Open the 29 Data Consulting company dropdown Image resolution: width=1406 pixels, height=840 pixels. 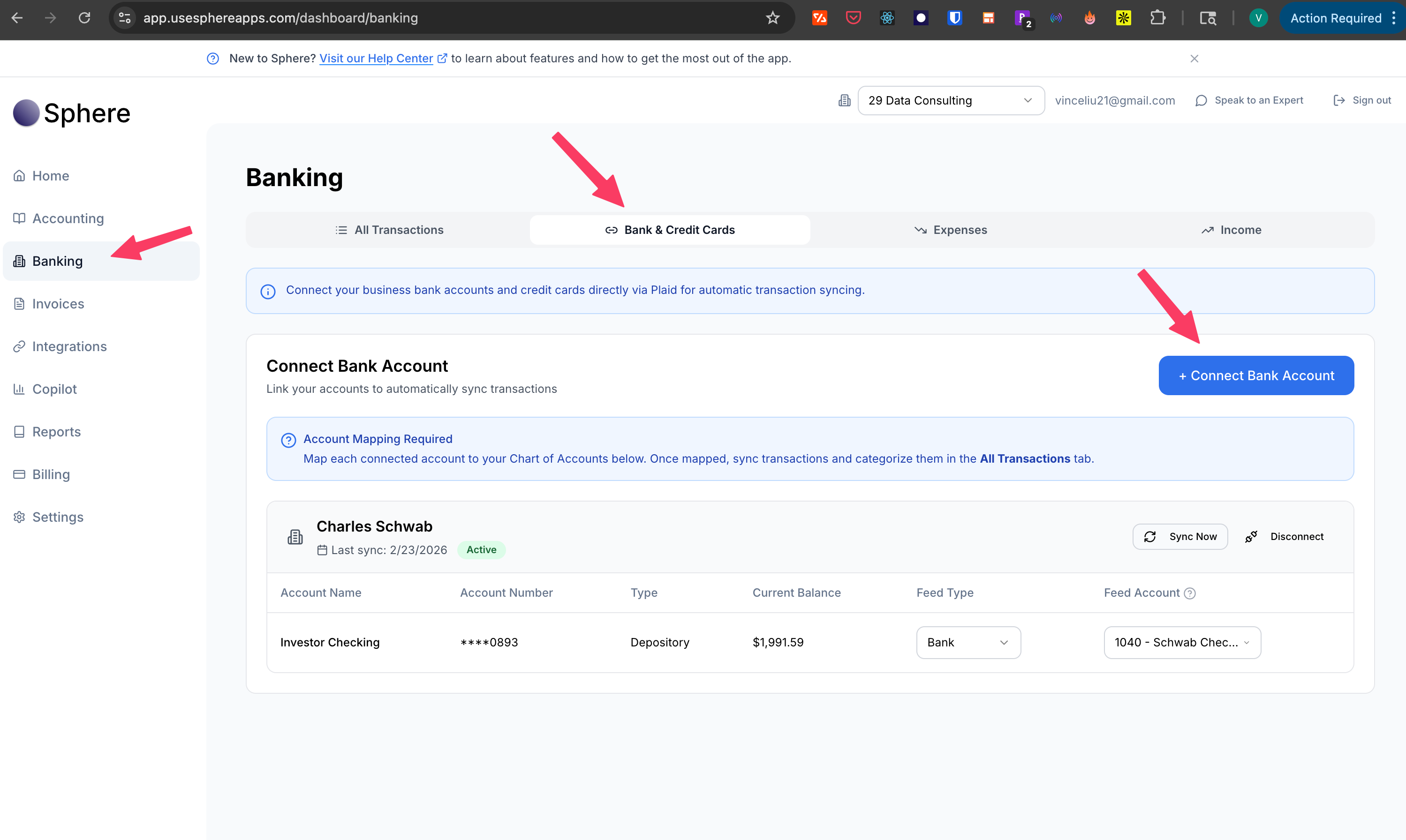[x=951, y=101]
